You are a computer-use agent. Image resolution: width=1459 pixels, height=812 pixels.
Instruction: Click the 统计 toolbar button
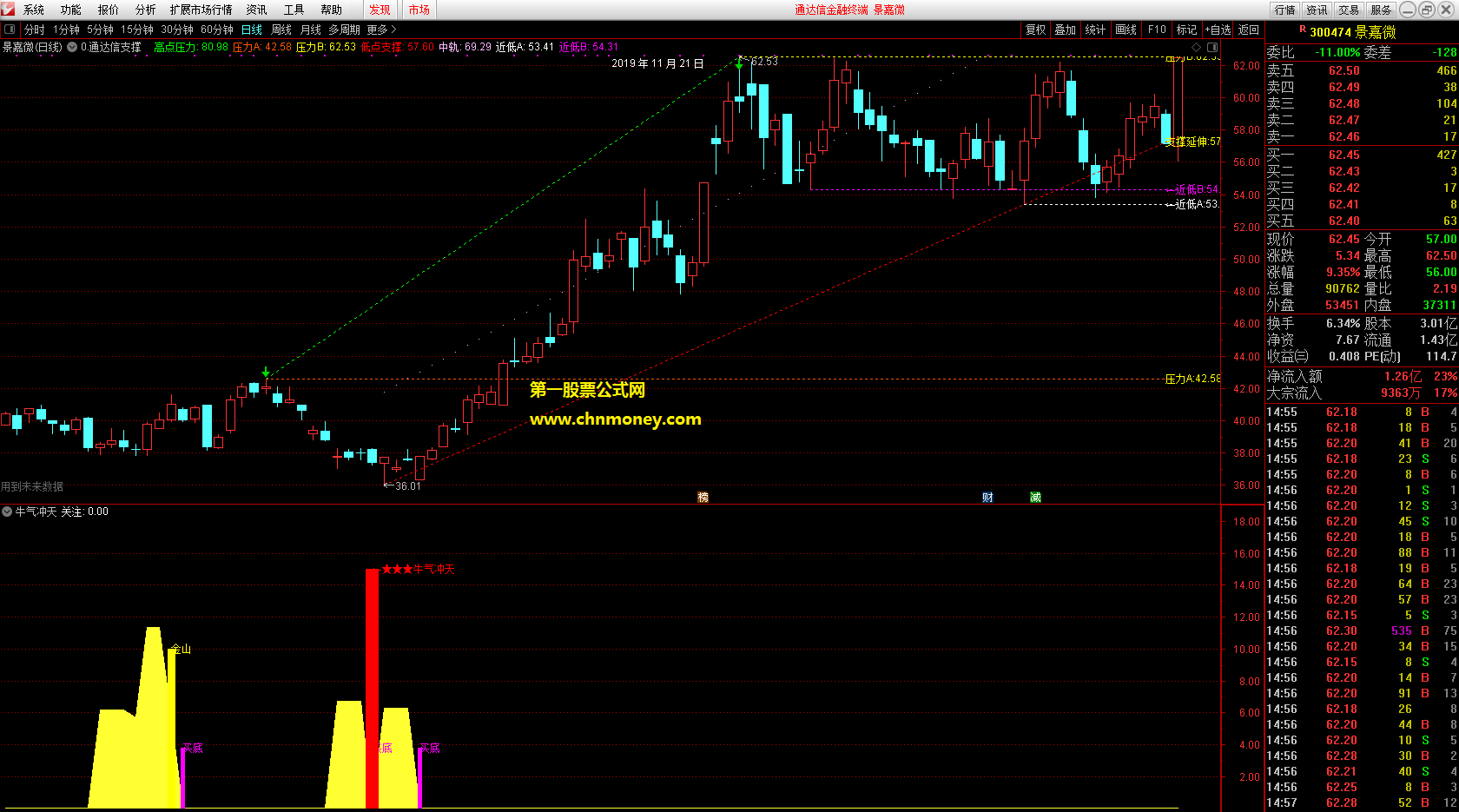(x=1096, y=30)
